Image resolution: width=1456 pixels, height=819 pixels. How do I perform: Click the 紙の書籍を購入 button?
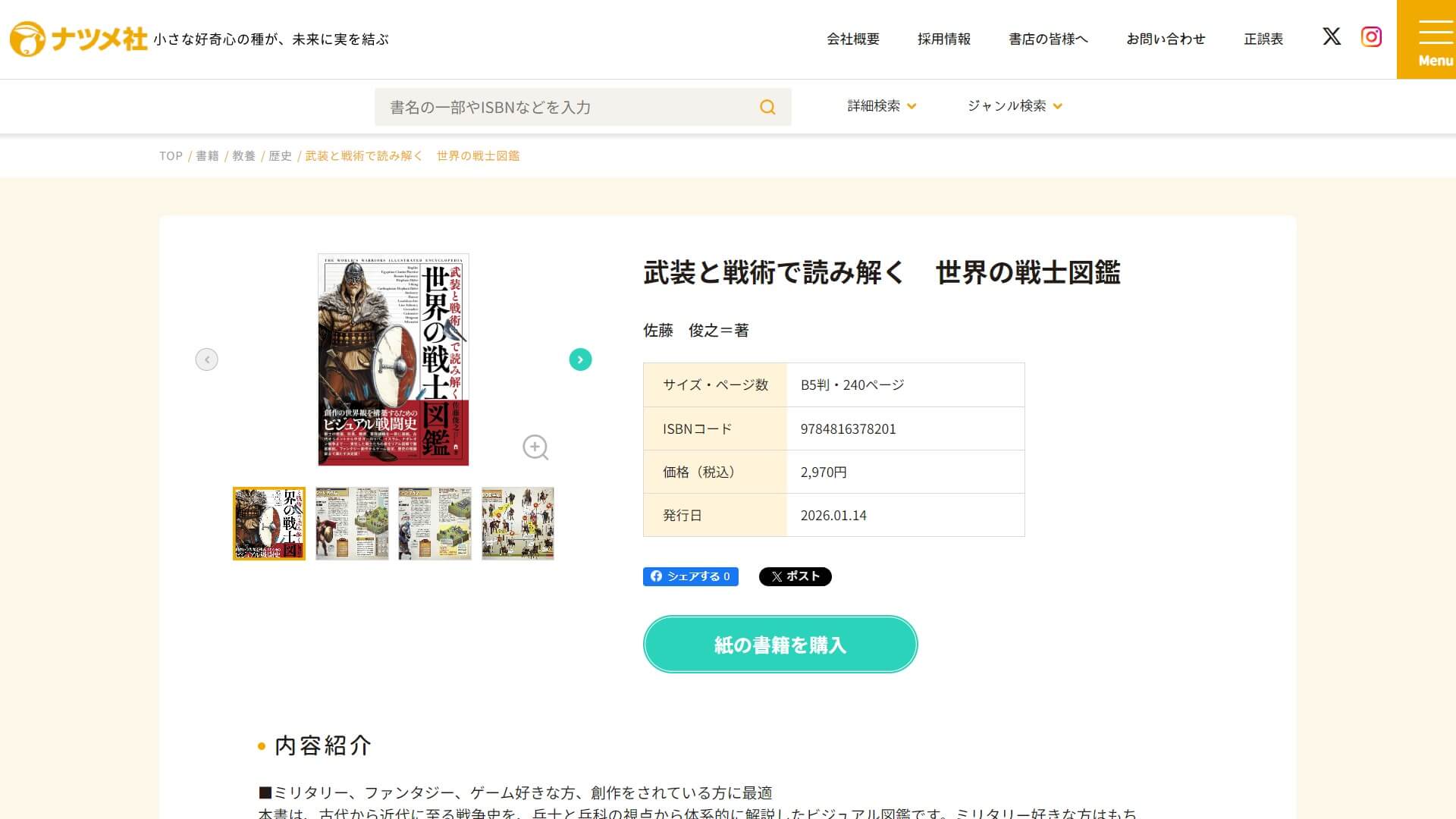(x=780, y=645)
